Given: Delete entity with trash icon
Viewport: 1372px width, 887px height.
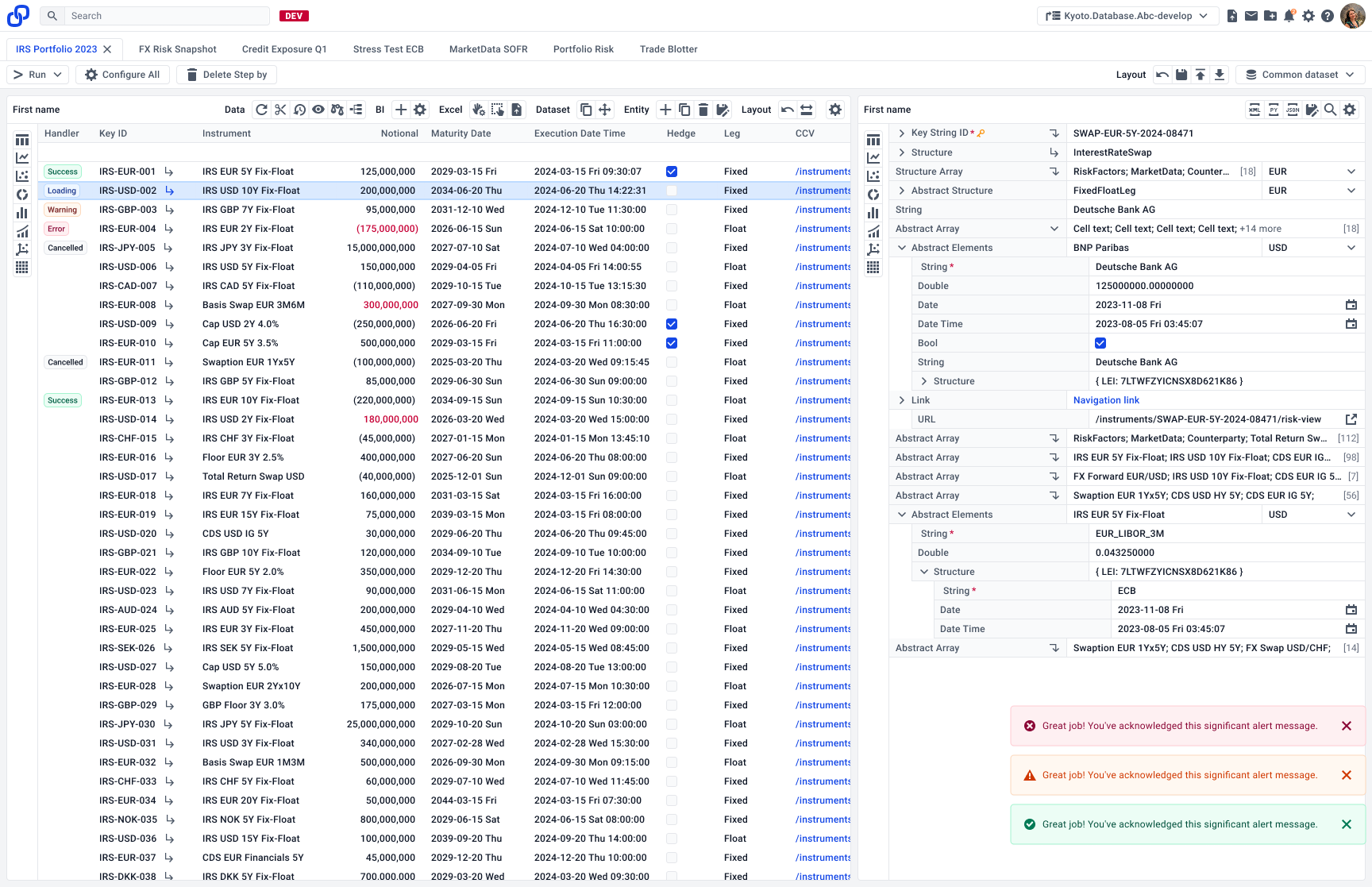Looking at the screenshot, I should pyautogui.click(x=703, y=110).
